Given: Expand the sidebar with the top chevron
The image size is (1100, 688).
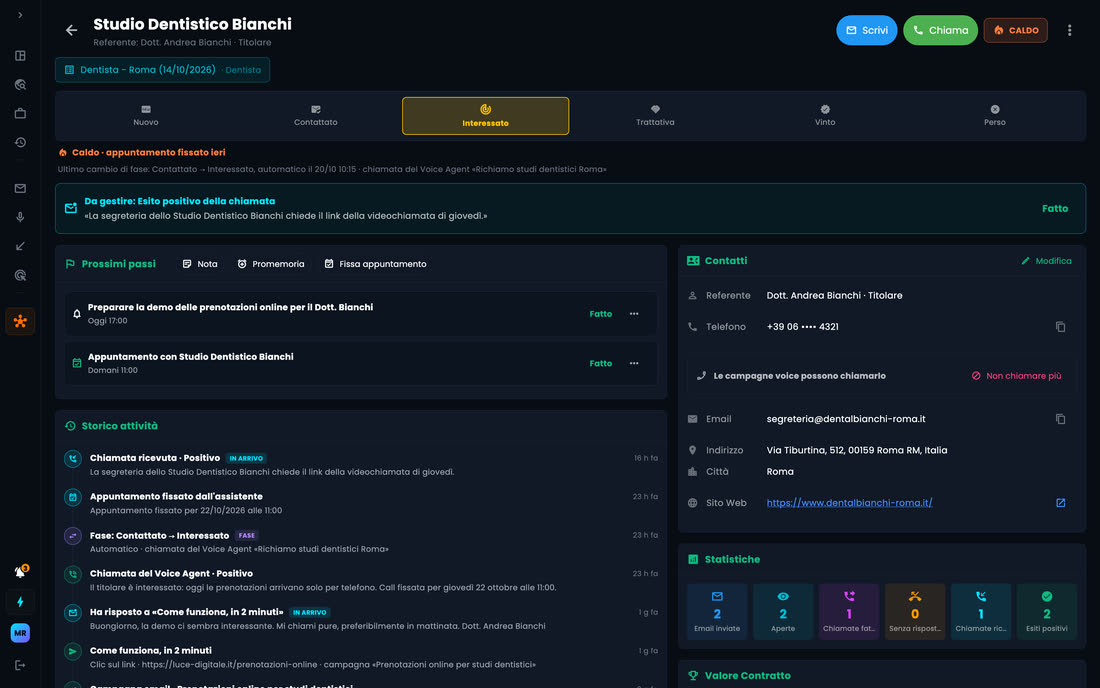Looking at the screenshot, I should click(x=20, y=15).
